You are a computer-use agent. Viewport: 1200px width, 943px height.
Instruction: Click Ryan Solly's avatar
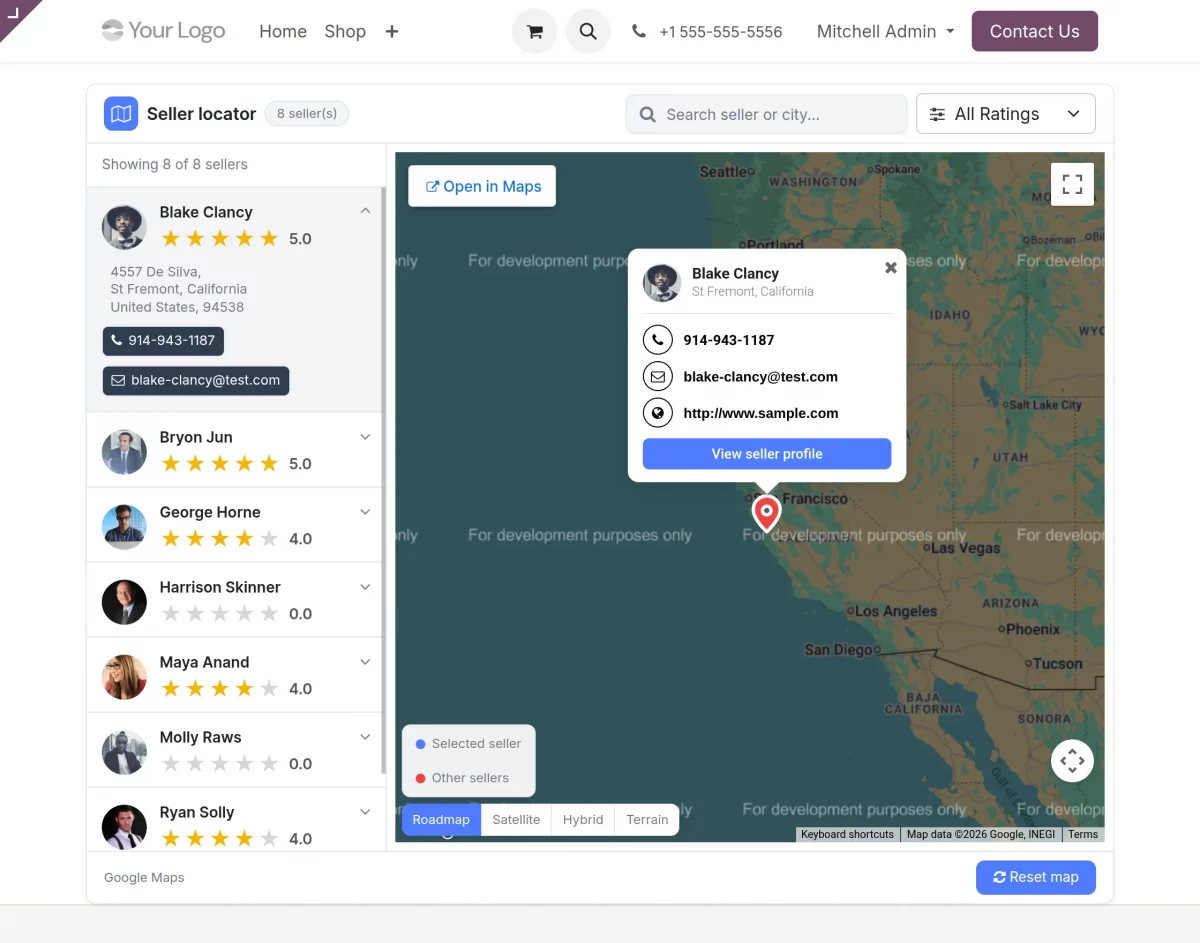point(124,827)
